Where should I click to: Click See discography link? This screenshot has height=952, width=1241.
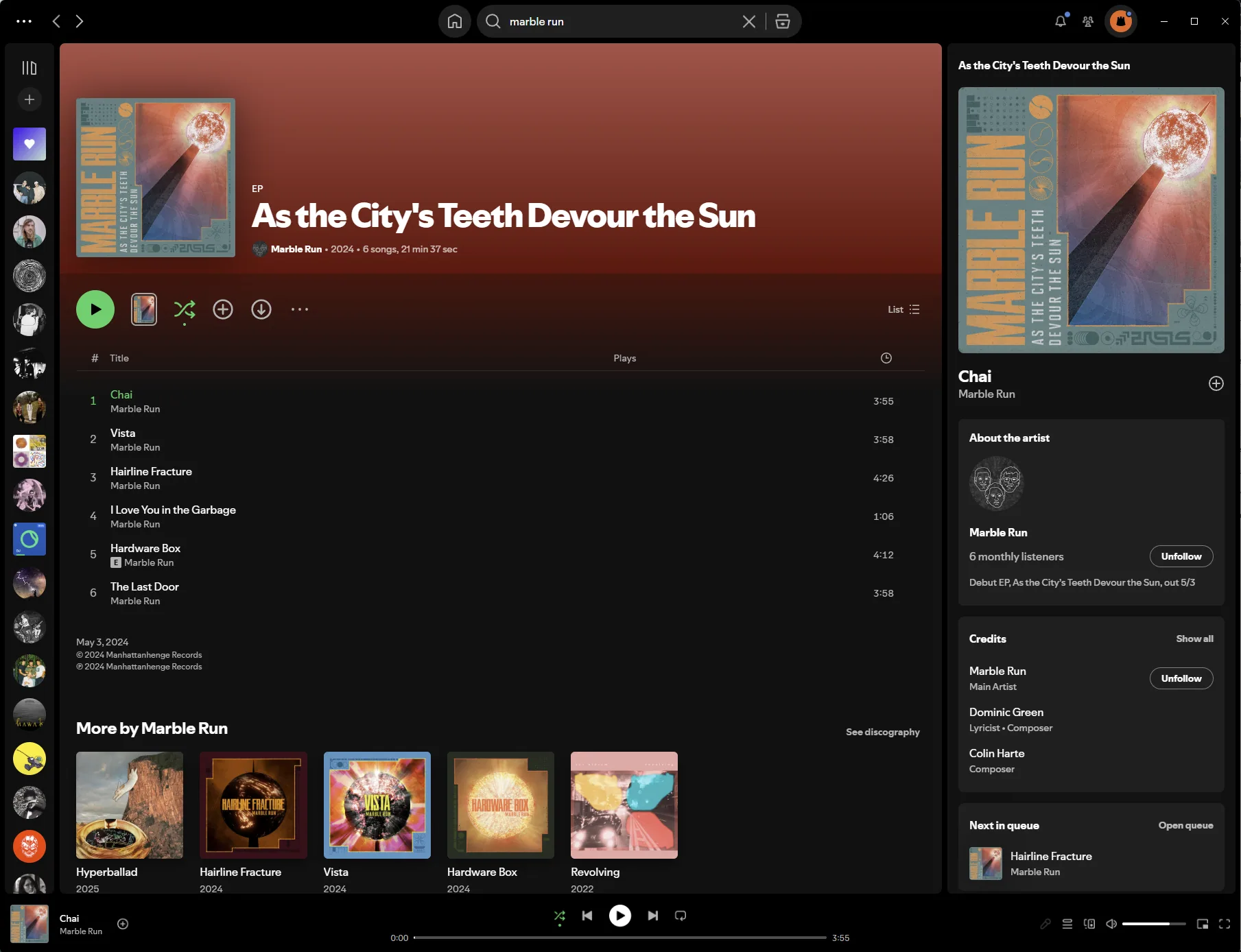[x=883, y=732]
